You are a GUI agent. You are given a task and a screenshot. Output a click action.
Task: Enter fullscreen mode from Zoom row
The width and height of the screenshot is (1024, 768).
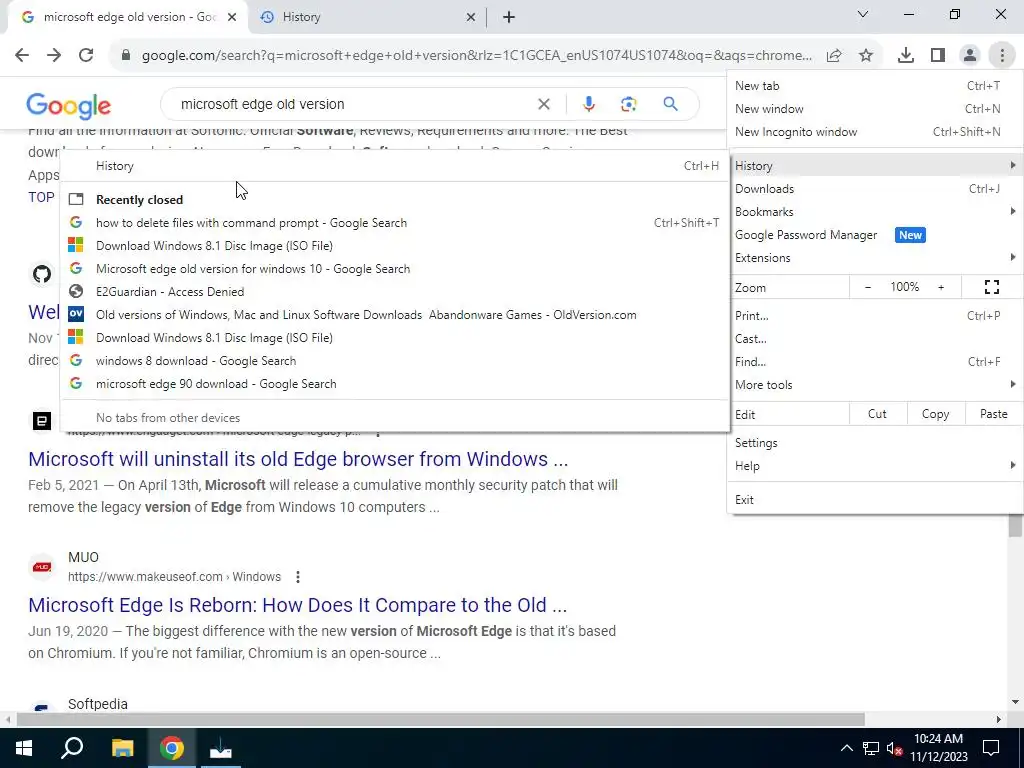991,287
